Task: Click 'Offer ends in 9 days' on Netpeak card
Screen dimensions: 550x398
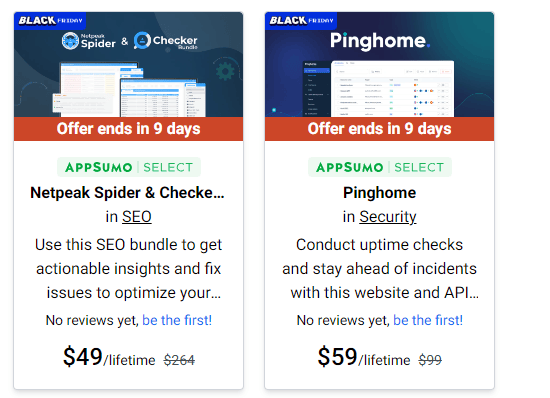Action: pyautogui.click(x=128, y=129)
